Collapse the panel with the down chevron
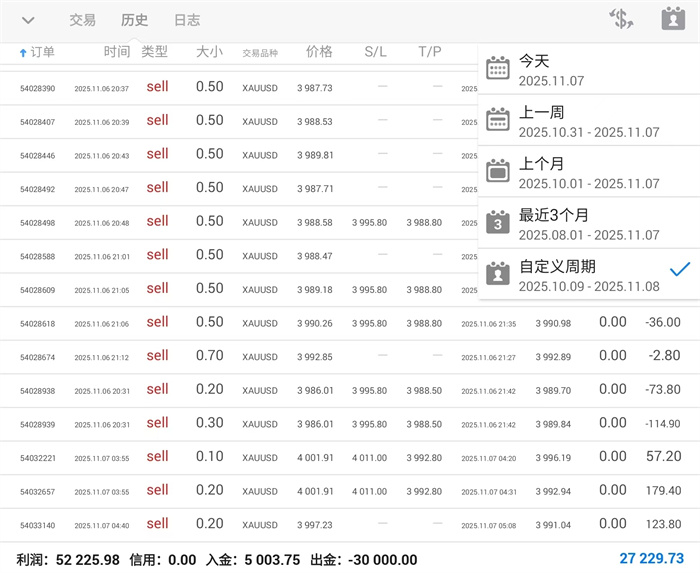Viewport: 700px width, 573px height. [28, 21]
